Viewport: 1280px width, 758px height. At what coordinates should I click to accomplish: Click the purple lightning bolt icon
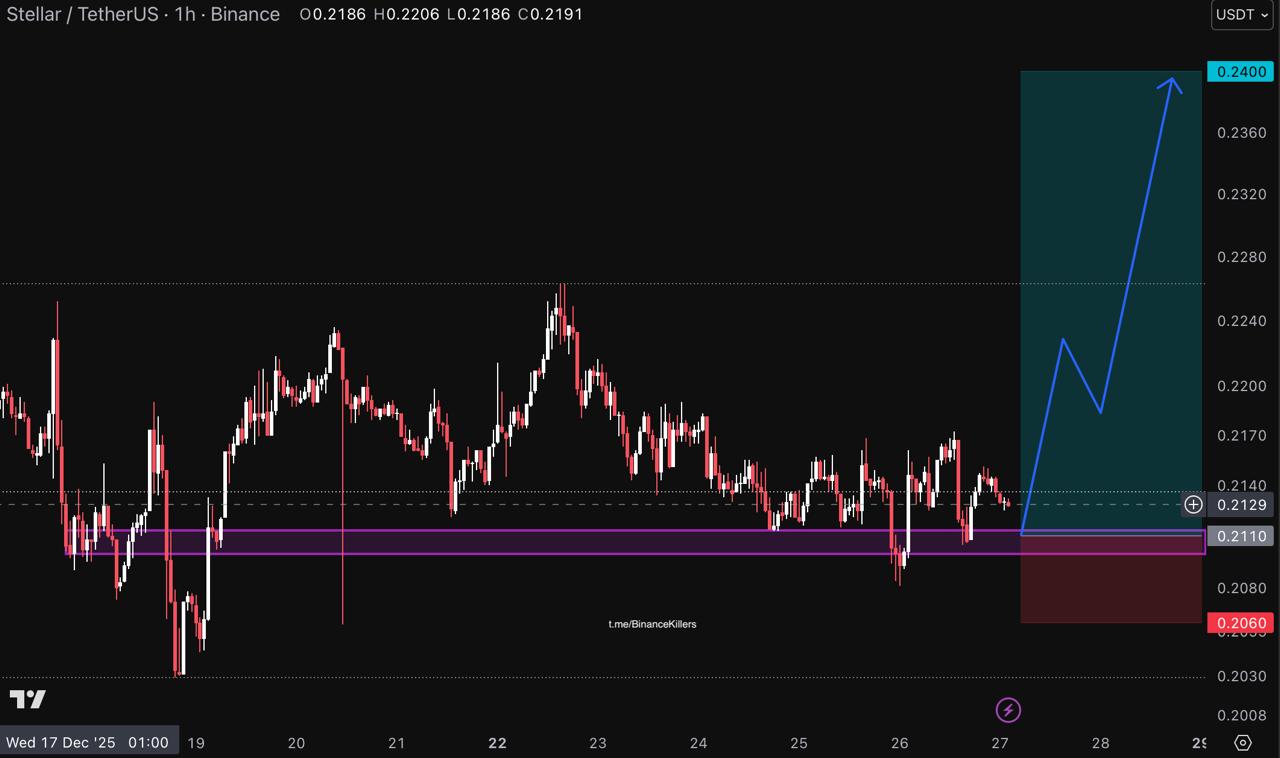1008,710
